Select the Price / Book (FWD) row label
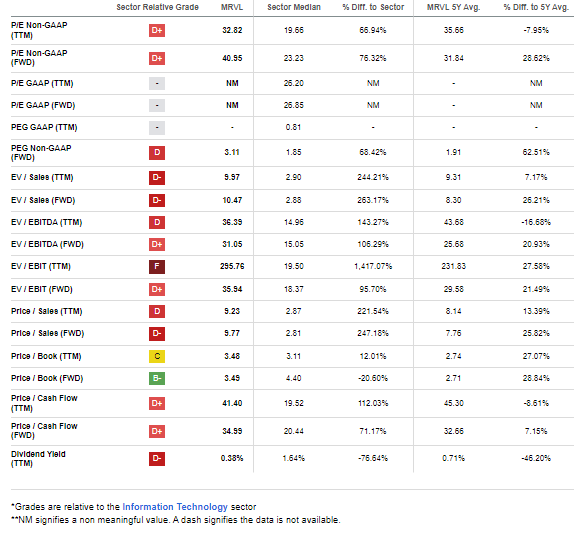 click(47, 378)
